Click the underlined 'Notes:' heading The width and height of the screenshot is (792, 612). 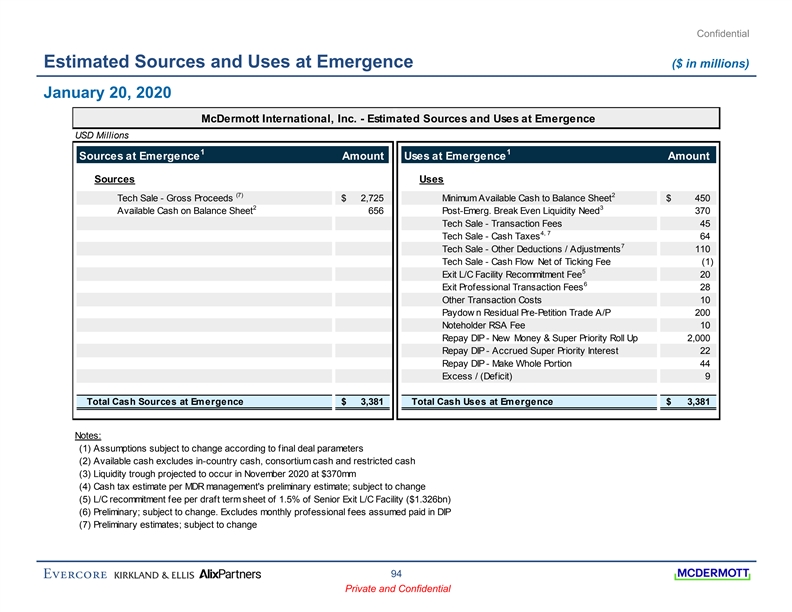tap(89, 435)
